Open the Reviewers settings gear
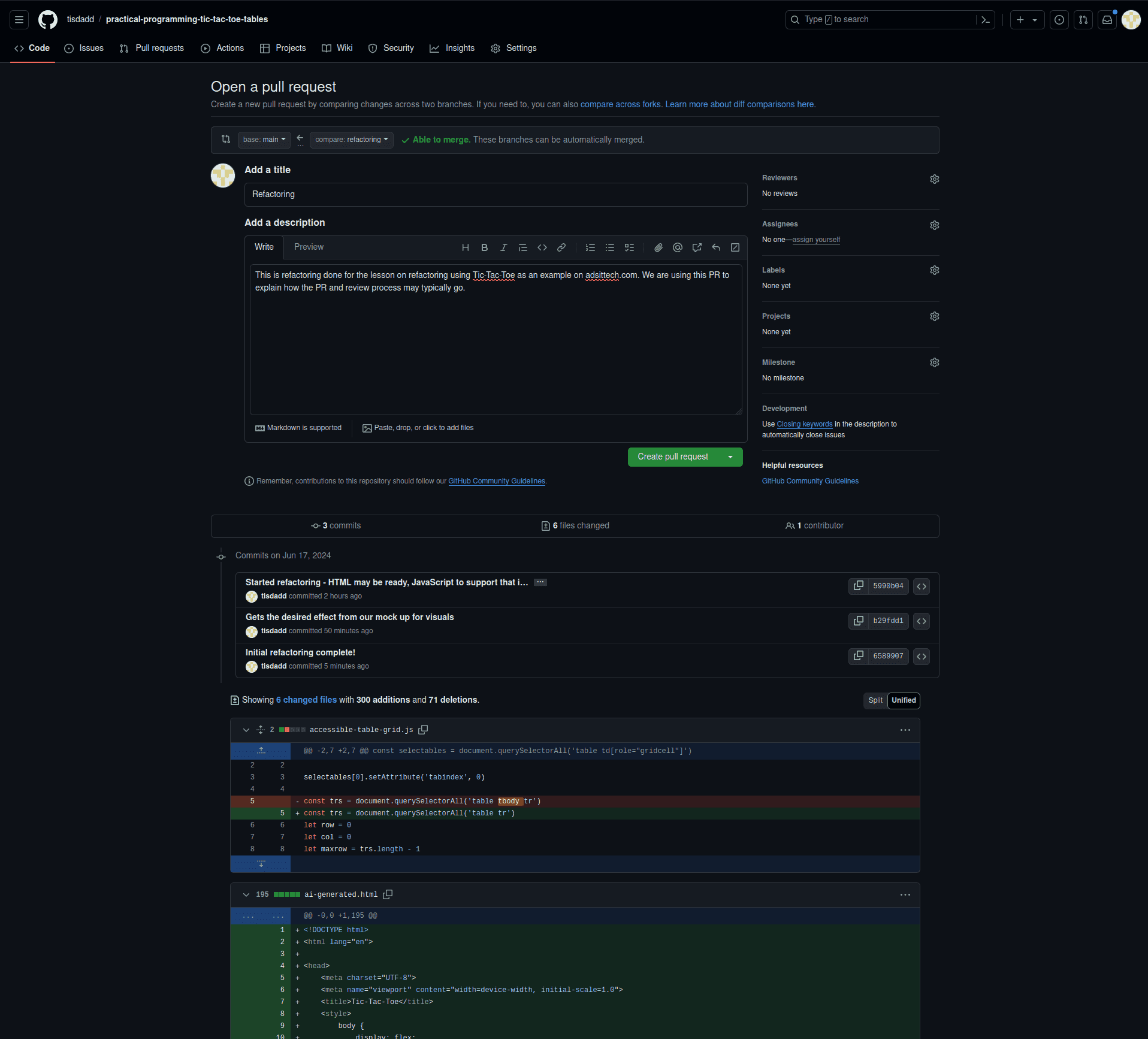The width and height of the screenshot is (1148, 1040). click(935, 179)
